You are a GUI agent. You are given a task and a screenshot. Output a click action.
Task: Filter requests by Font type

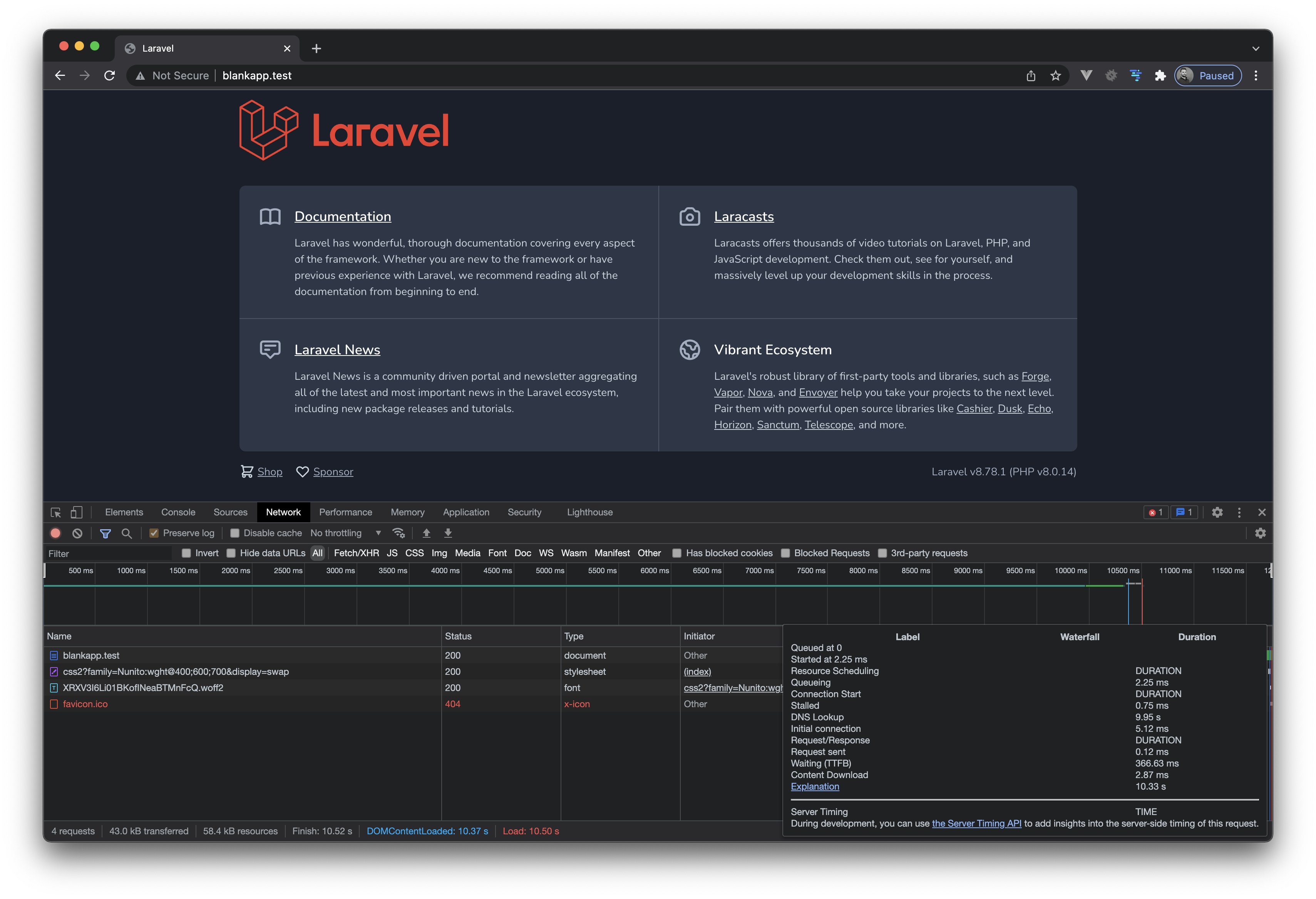(497, 553)
